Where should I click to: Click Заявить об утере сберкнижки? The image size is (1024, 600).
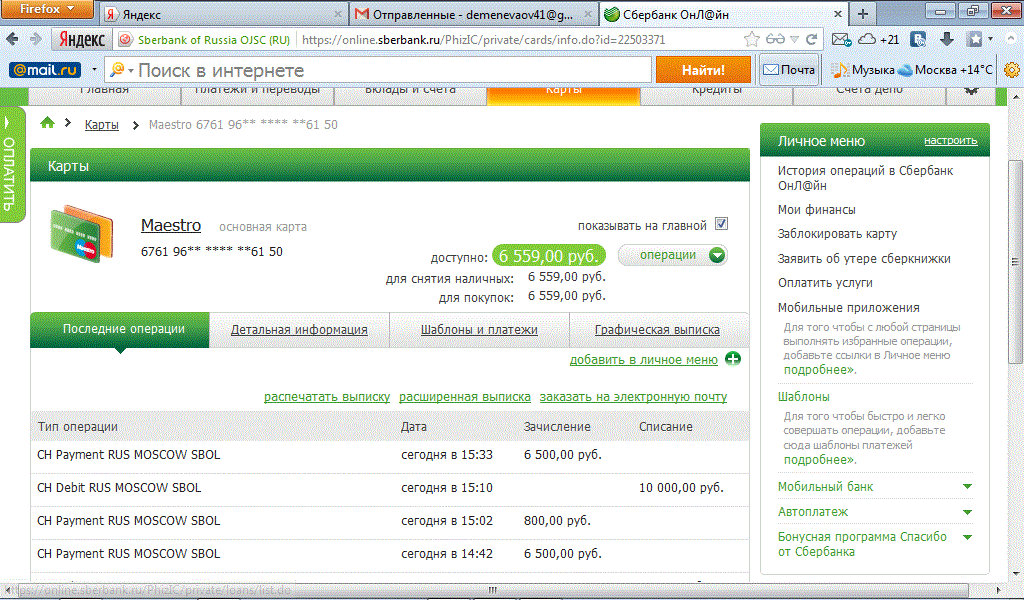point(864,259)
